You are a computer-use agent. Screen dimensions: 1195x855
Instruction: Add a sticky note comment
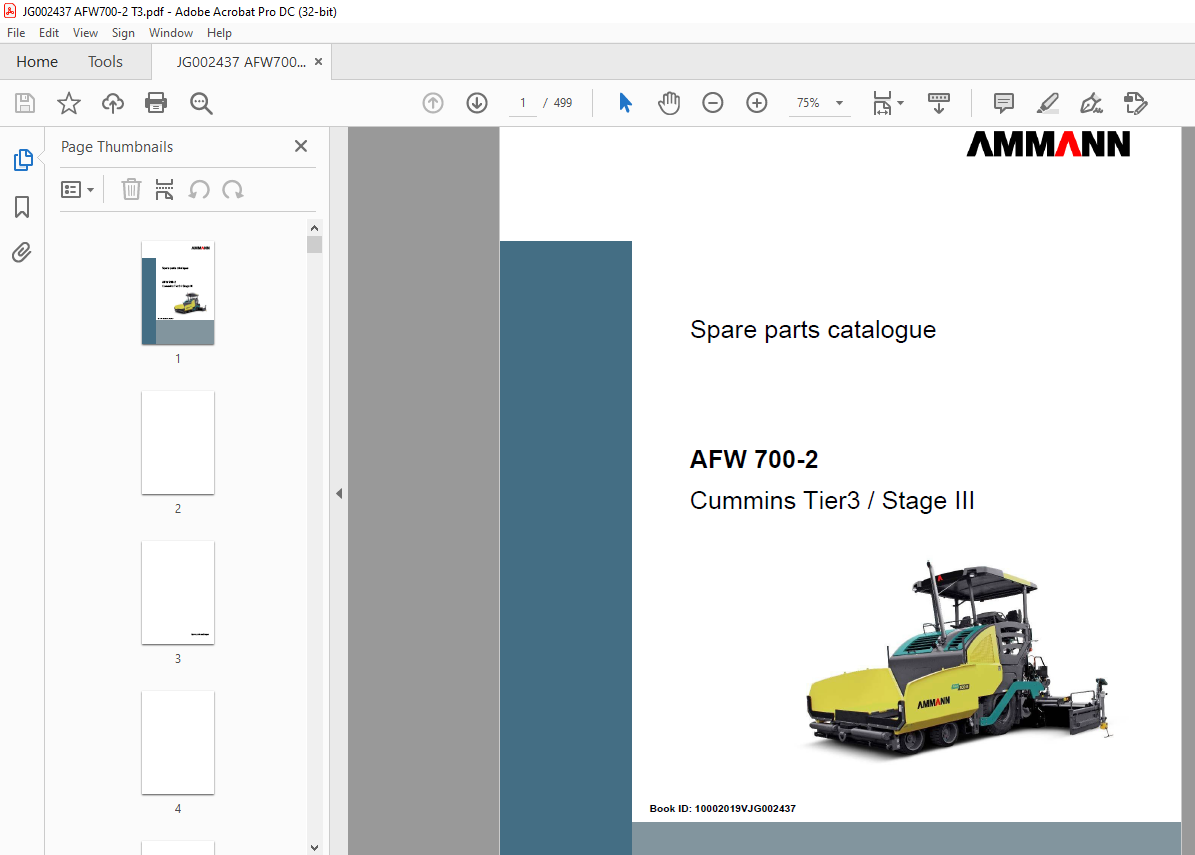1004,103
